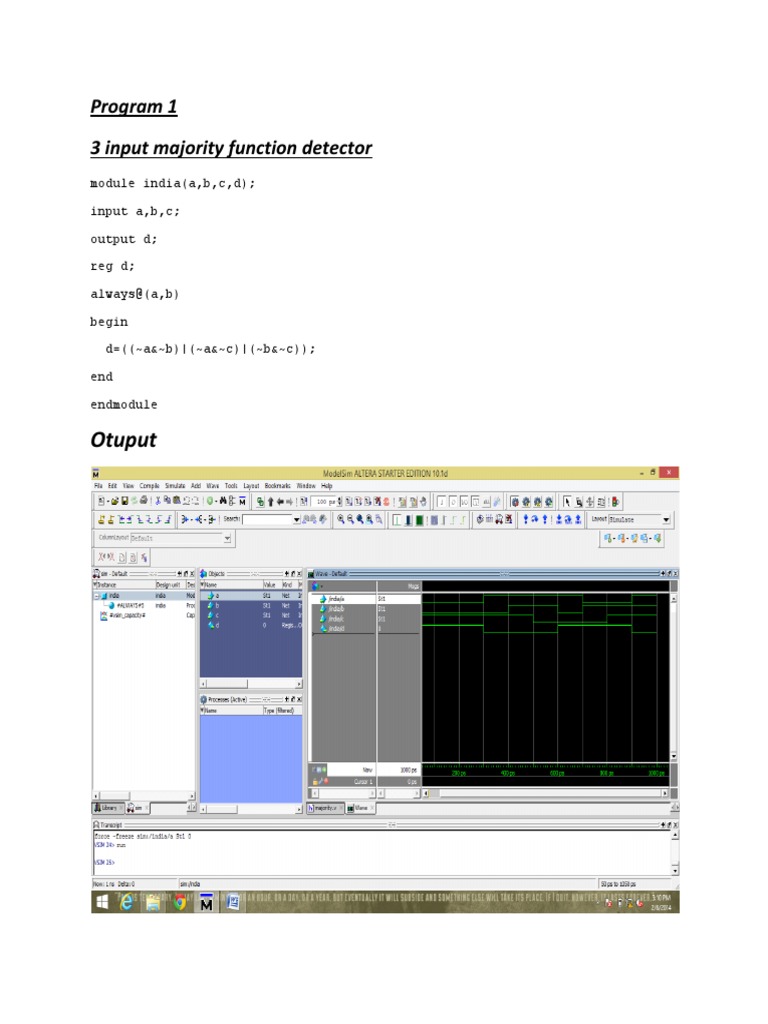Open the Layout dropdown showing Simulate
The height and width of the screenshot is (1024, 768).
640,520
